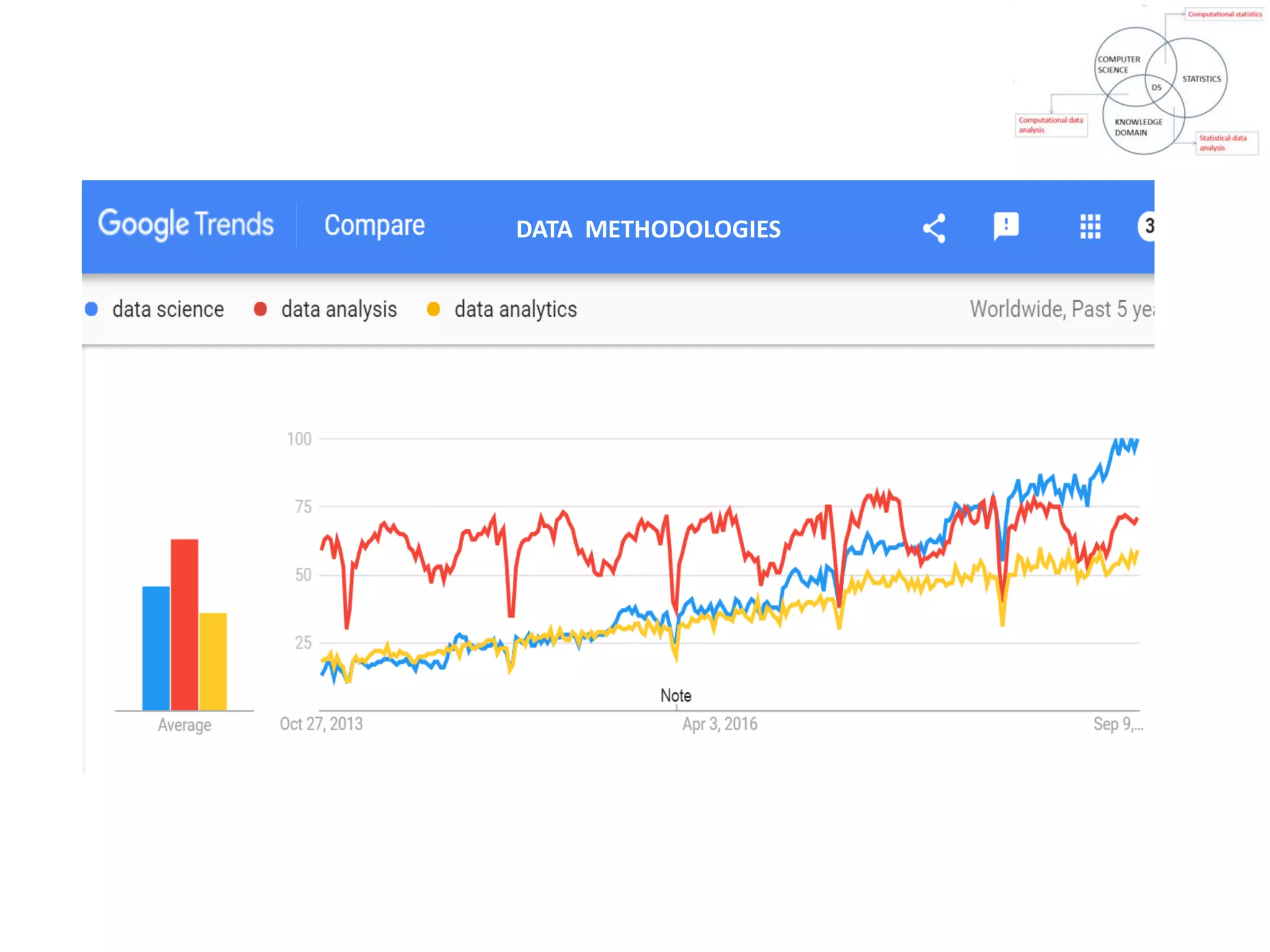Open the feedback exclamation icon
Screen dimensions: 1270x952
click(1006, 227)
